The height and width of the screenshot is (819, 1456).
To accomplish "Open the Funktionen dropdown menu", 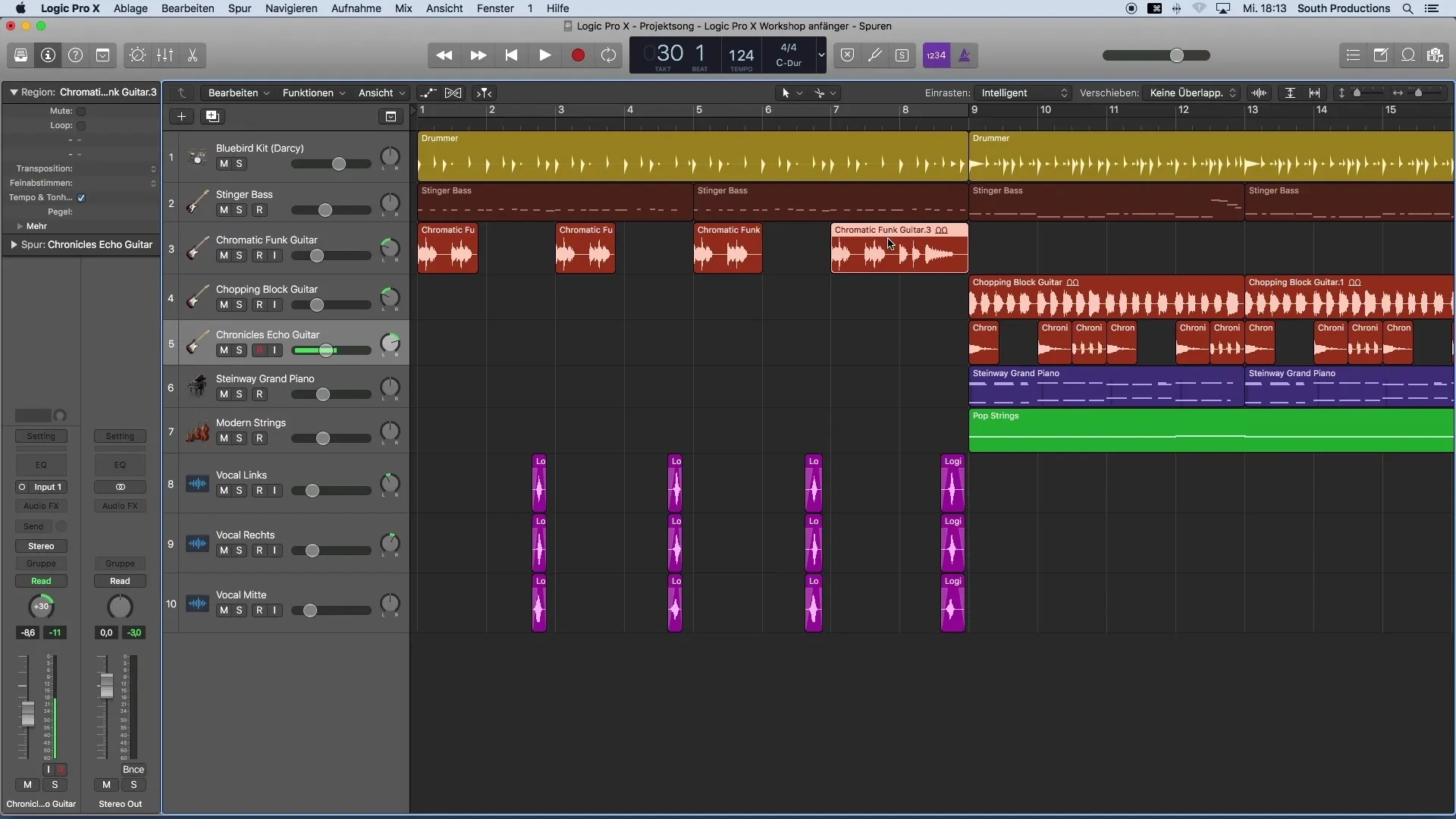I will pos(313,93).
